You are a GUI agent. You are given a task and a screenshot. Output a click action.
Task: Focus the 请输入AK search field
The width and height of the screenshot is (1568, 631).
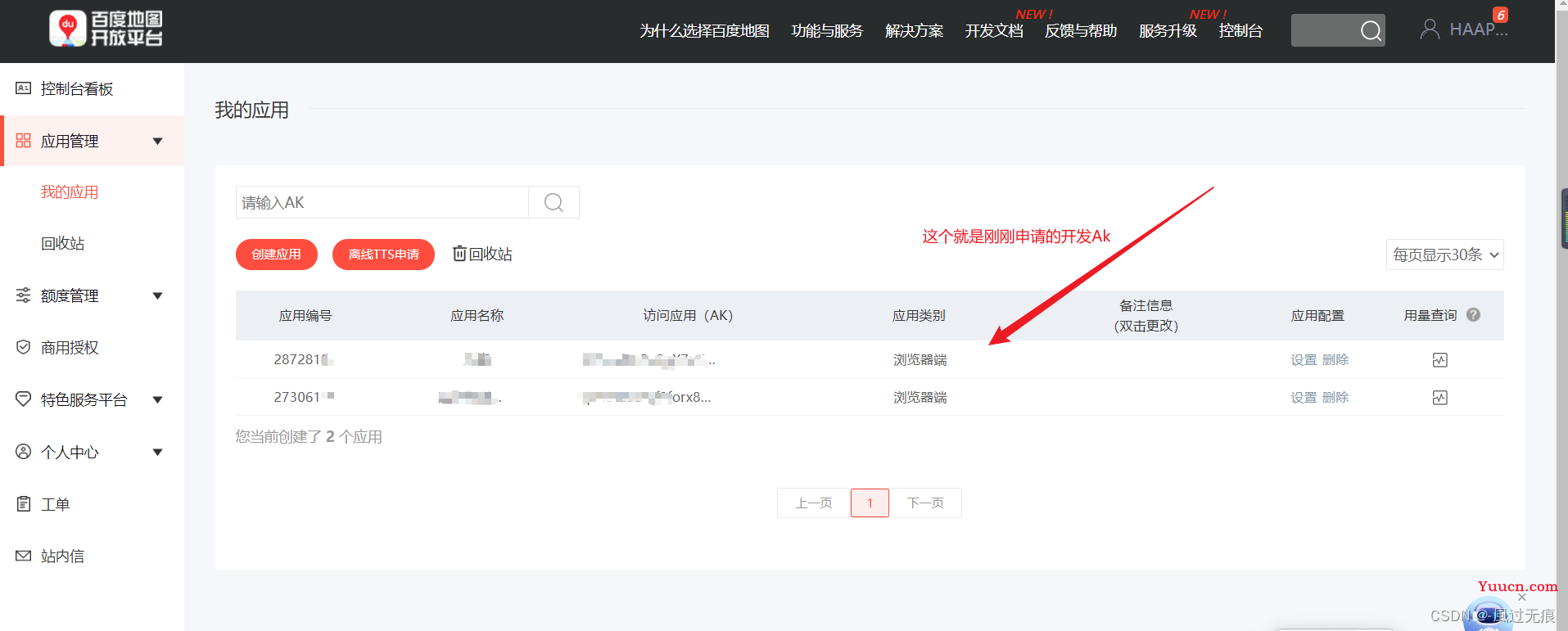click(382, 202)
